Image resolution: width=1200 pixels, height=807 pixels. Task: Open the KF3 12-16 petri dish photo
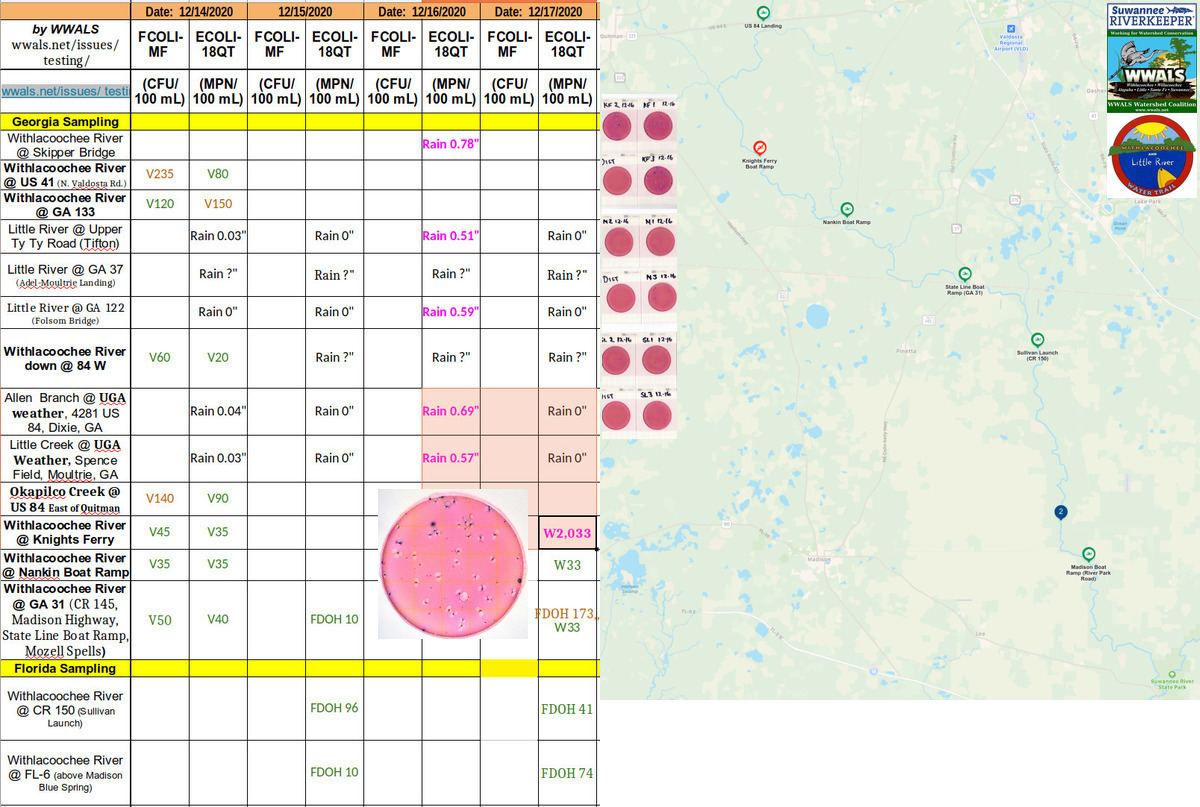click(x=658, y=181)
